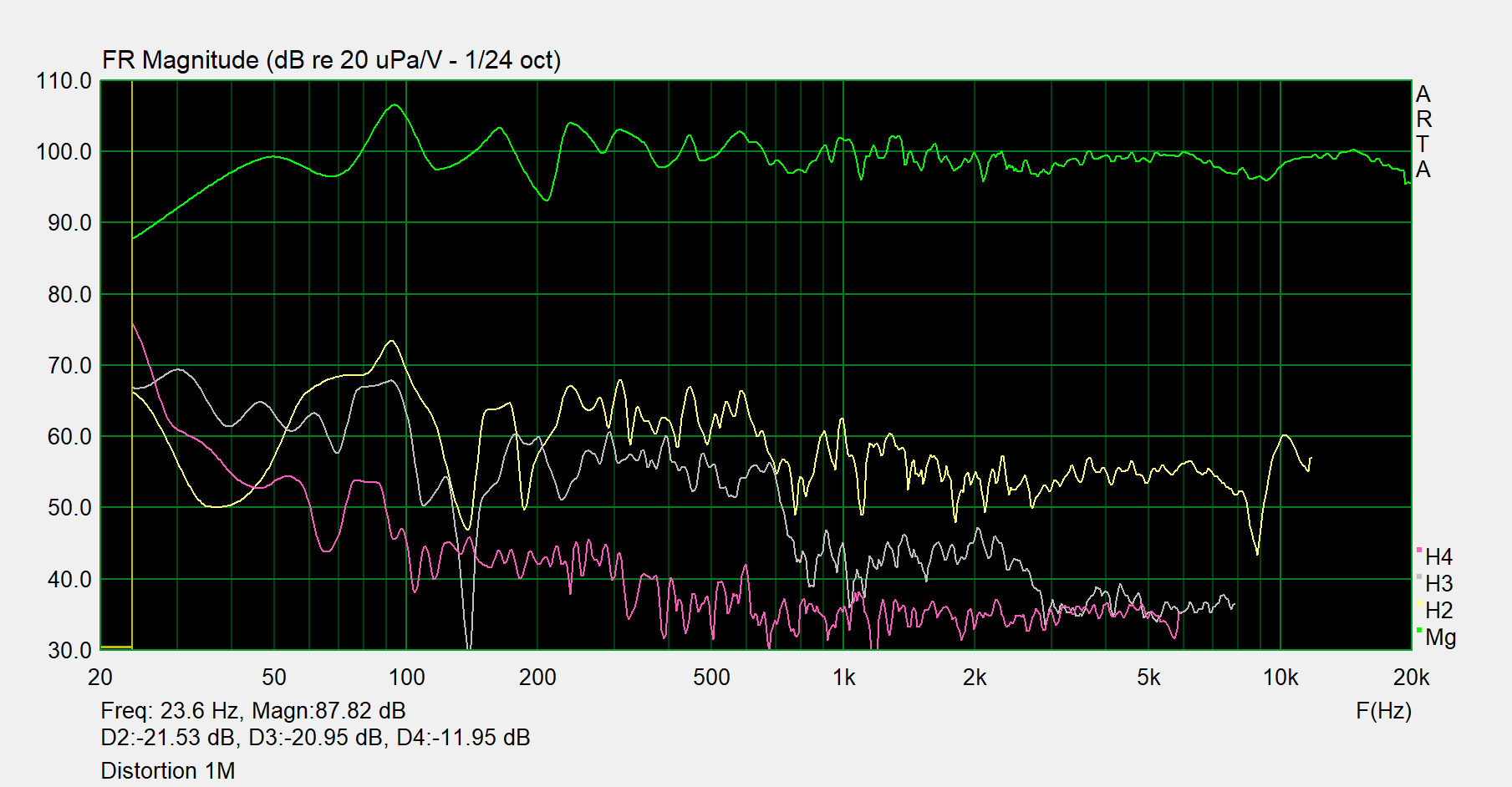Click the D2, D3, D4 distortion readout line
The image size is (1512, 787).
tap(315, 738)
